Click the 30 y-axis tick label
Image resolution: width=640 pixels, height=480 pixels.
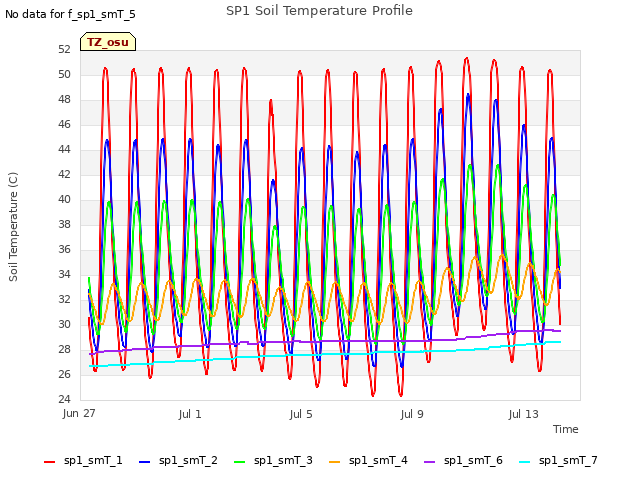64,324
